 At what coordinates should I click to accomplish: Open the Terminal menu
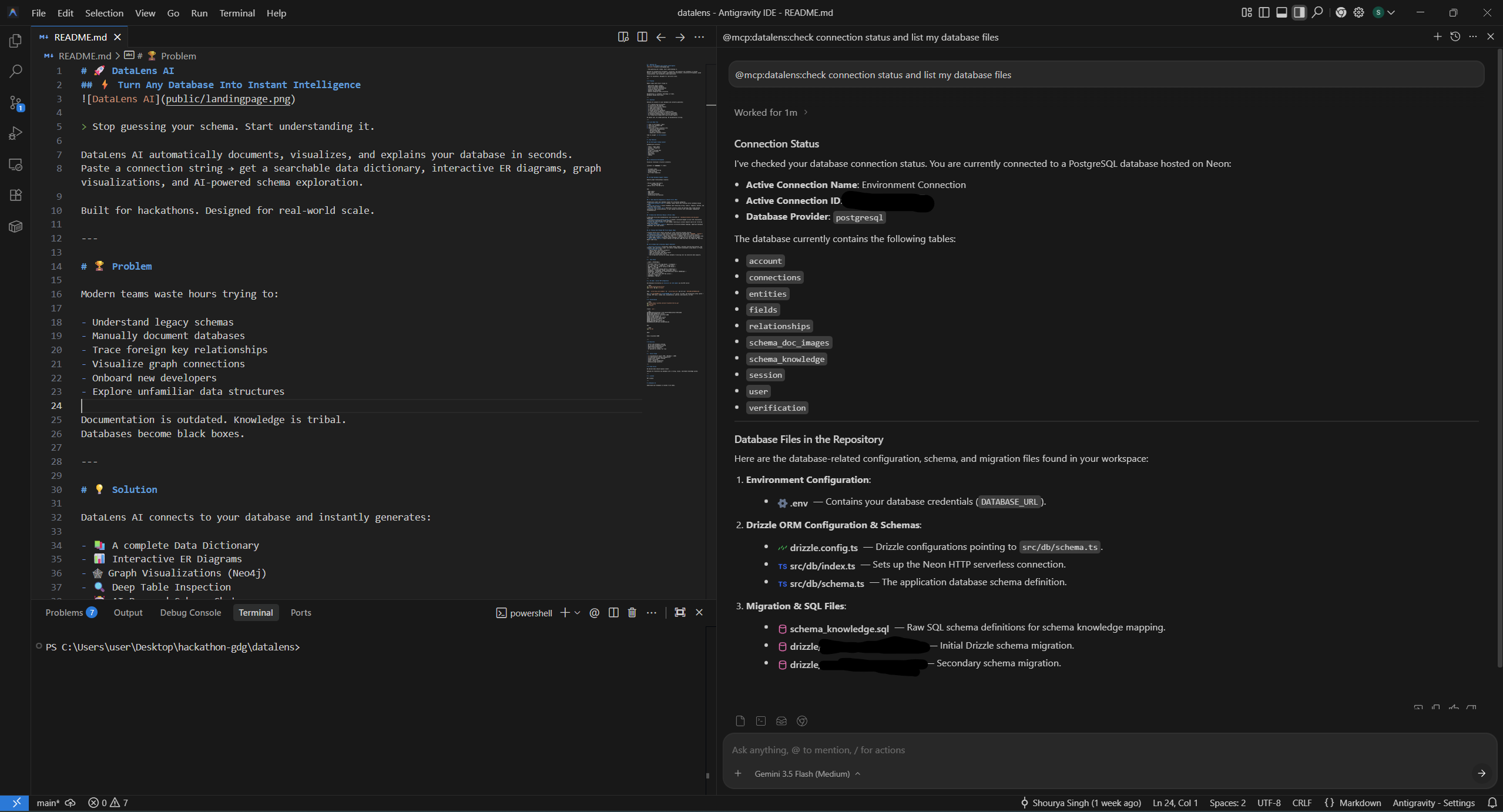click(x=237, y=13)
